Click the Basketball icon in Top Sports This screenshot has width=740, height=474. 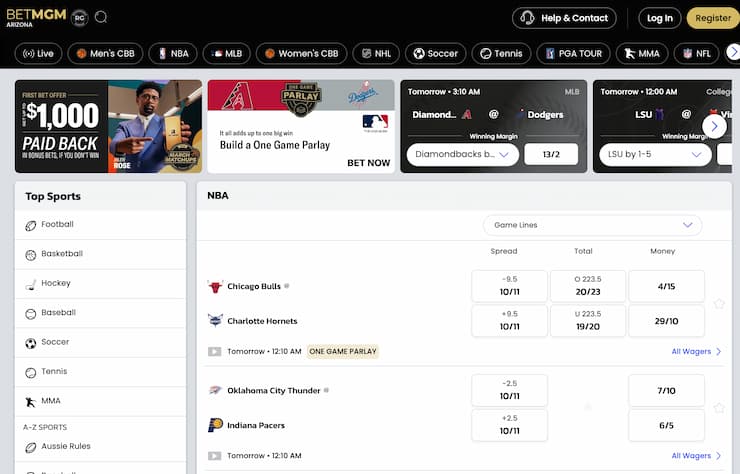click(x=31, y=255)
